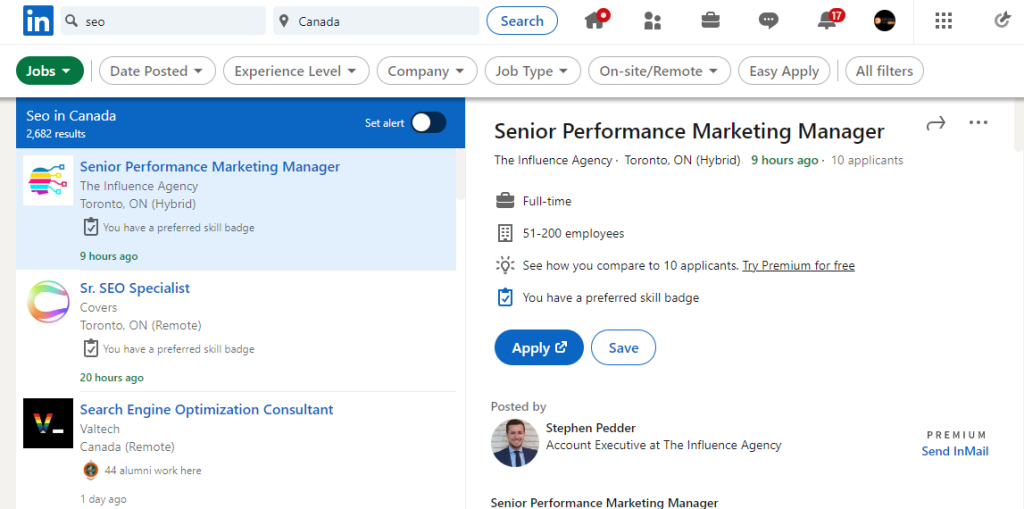Open All filters panel

click(884, 71)
